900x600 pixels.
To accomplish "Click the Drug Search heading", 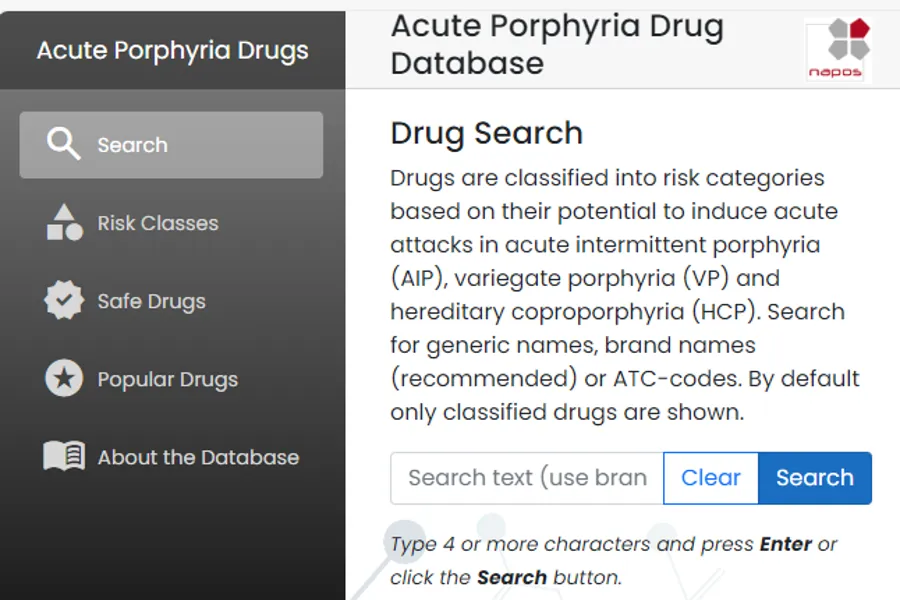I will tap(486, 133).
